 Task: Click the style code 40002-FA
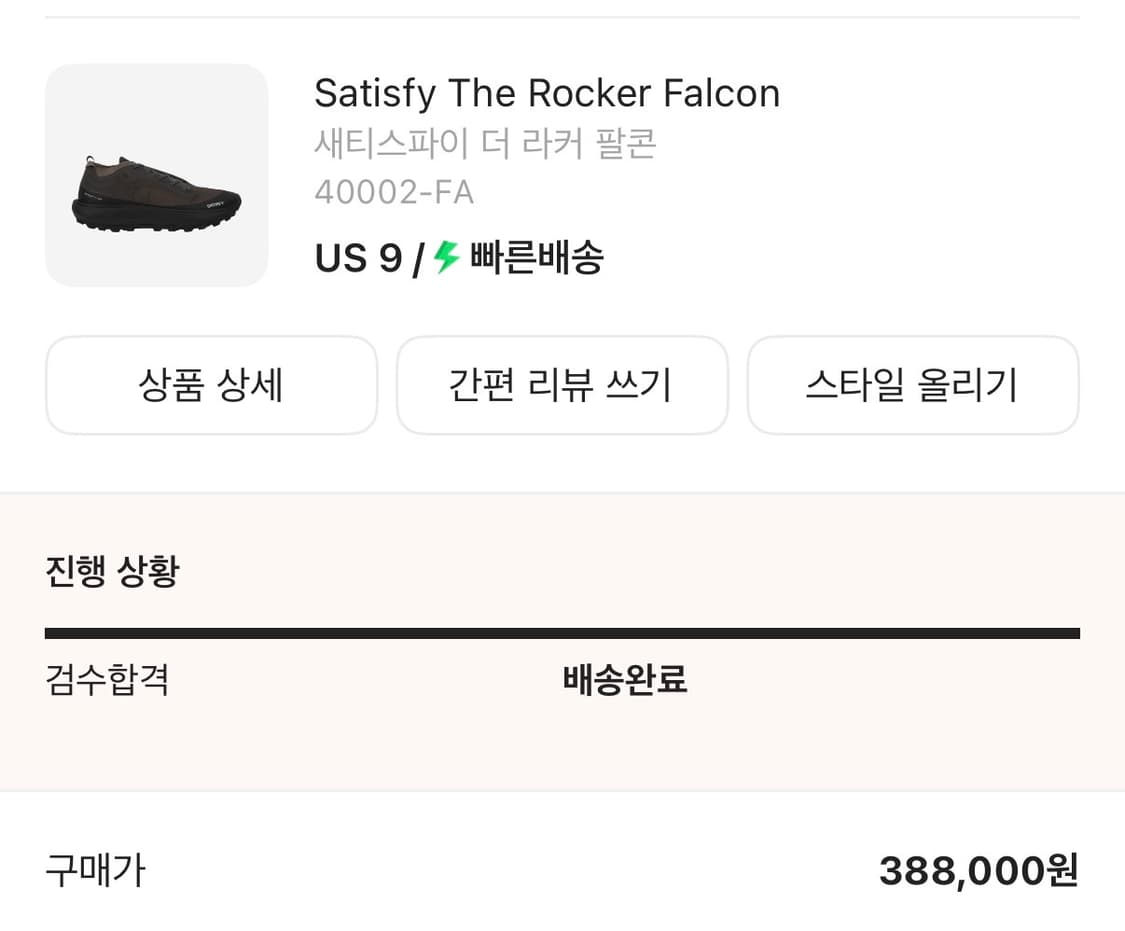click(394, 191)
